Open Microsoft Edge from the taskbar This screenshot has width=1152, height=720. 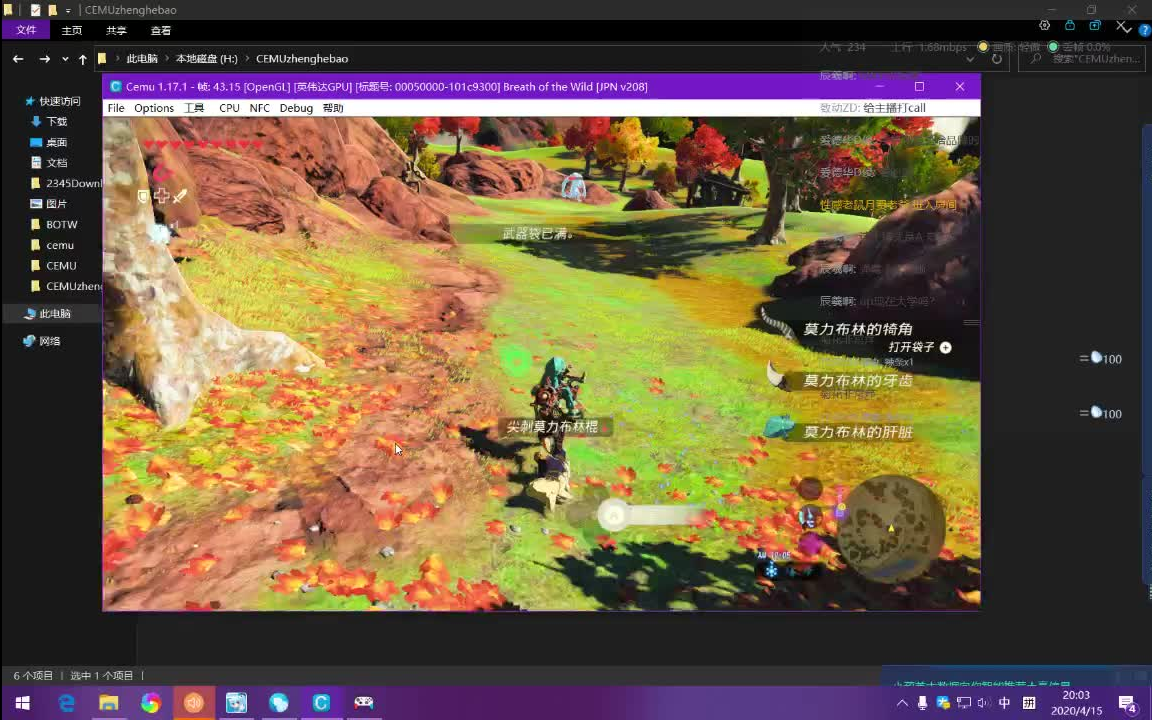click(66, 703)
